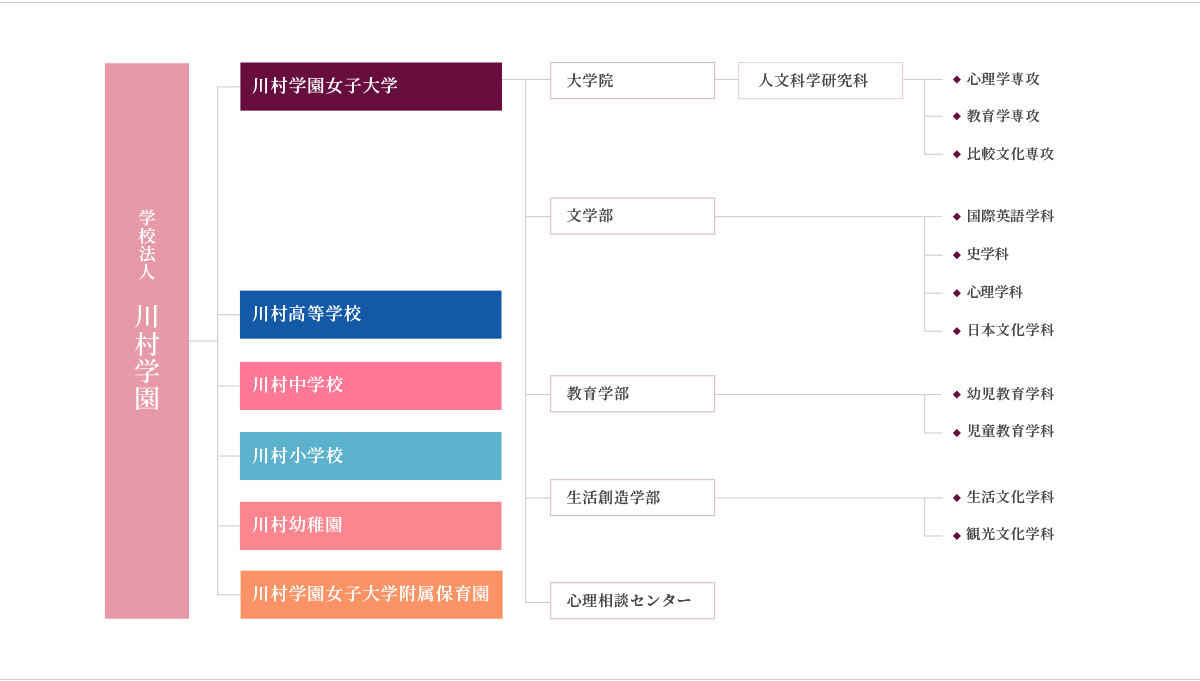The width and height of the screenshot is (1200, 681).
Task: Select the pink 川村中学校 block
Action: [x=370, y=385]
